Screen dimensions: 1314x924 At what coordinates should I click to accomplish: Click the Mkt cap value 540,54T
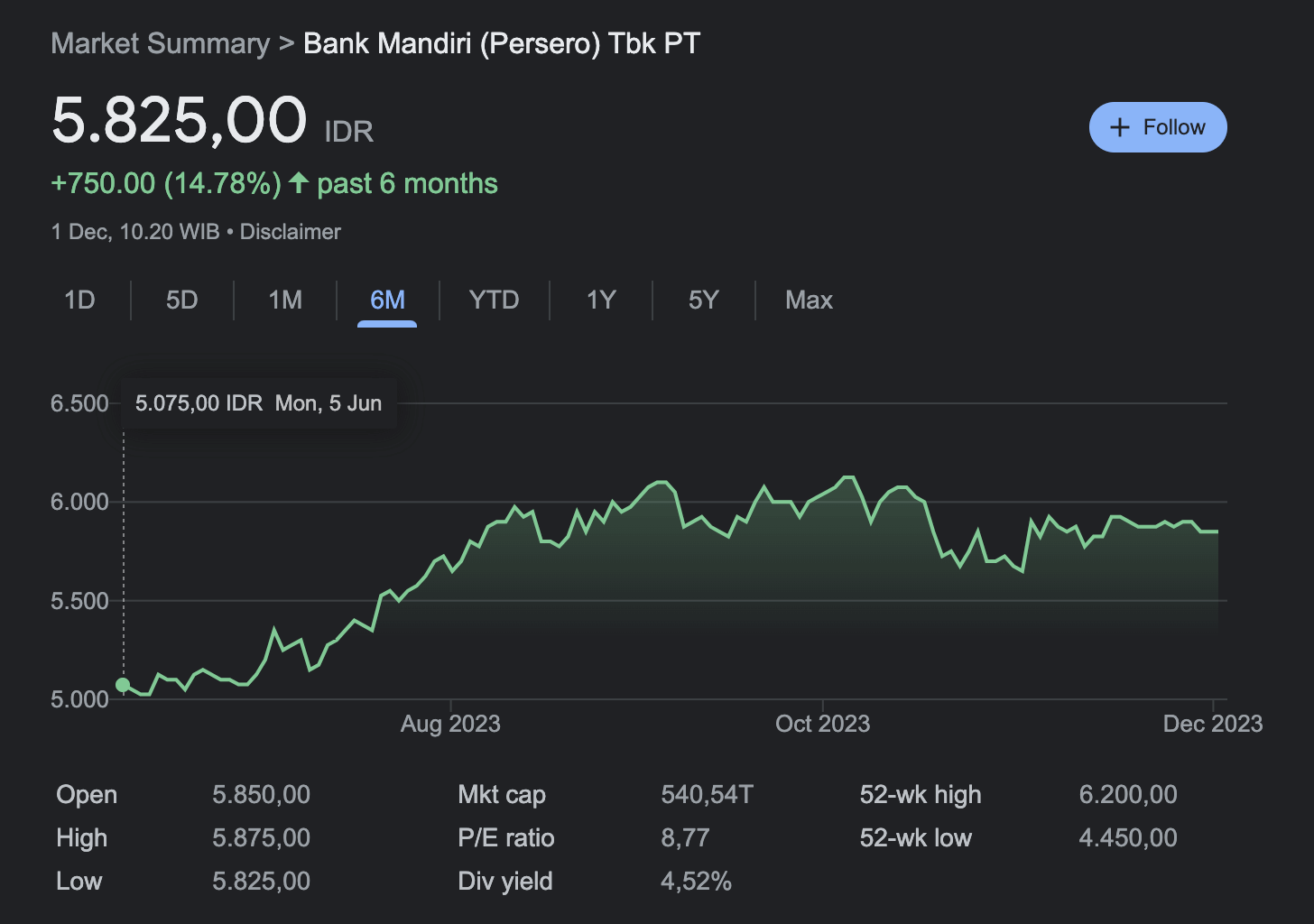[707, 795]
